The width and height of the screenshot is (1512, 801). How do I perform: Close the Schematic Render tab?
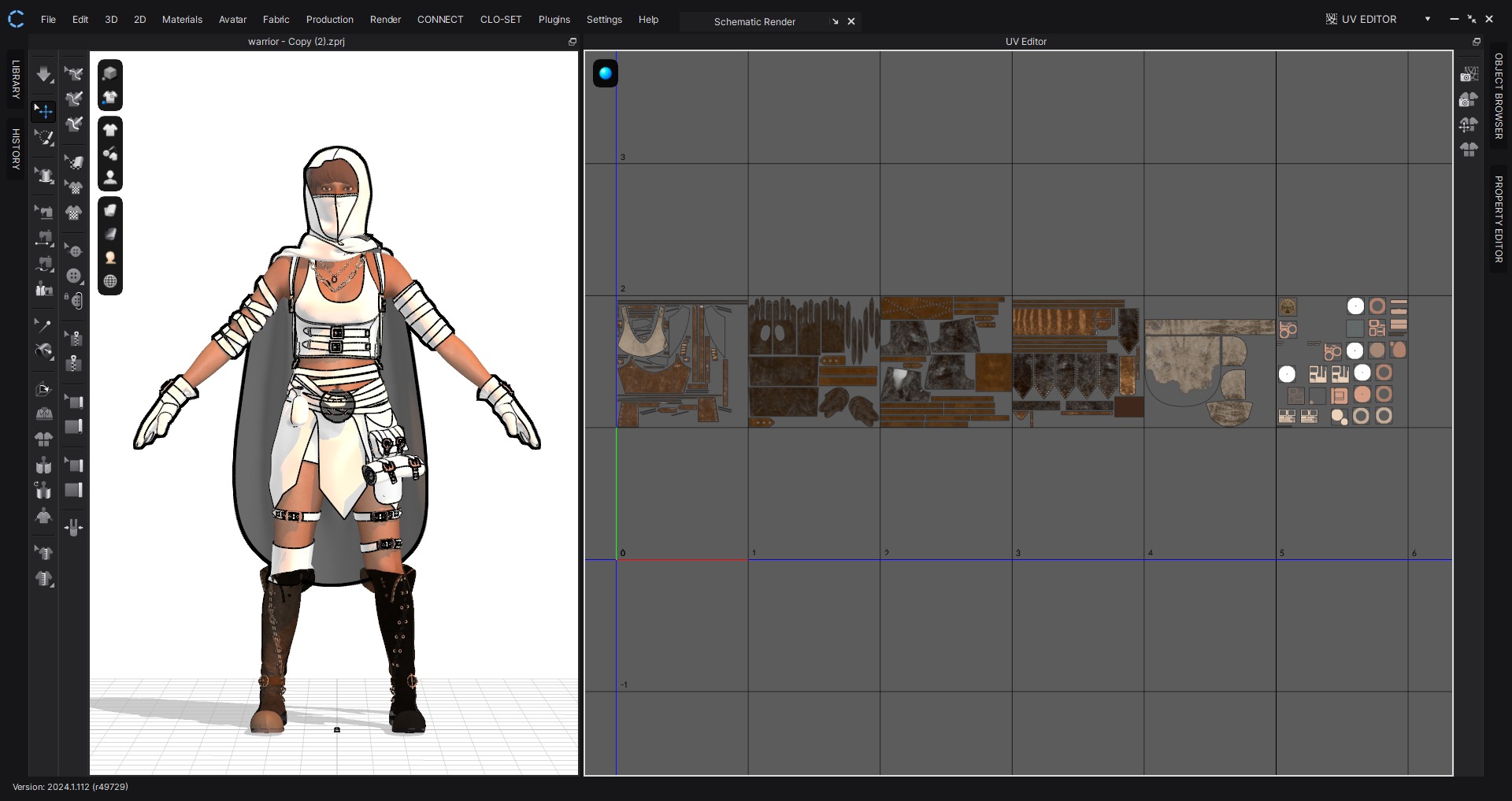851,22
